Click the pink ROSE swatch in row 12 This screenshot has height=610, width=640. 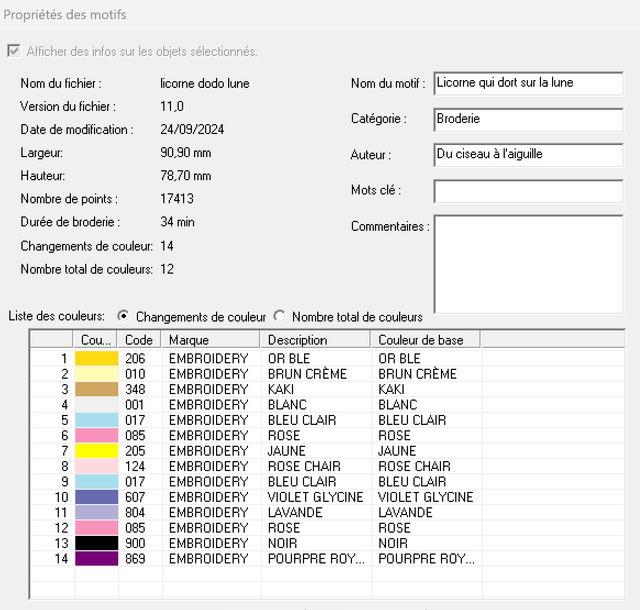[x=97, y=528]
